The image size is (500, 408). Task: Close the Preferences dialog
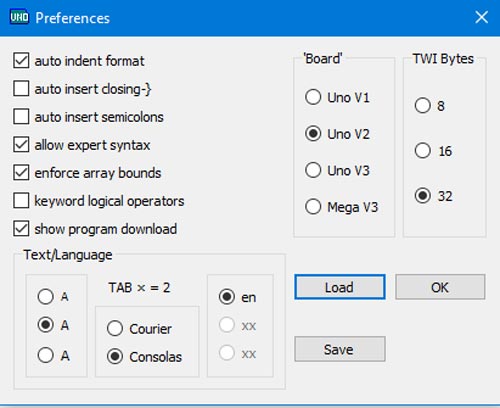[481, 17]
